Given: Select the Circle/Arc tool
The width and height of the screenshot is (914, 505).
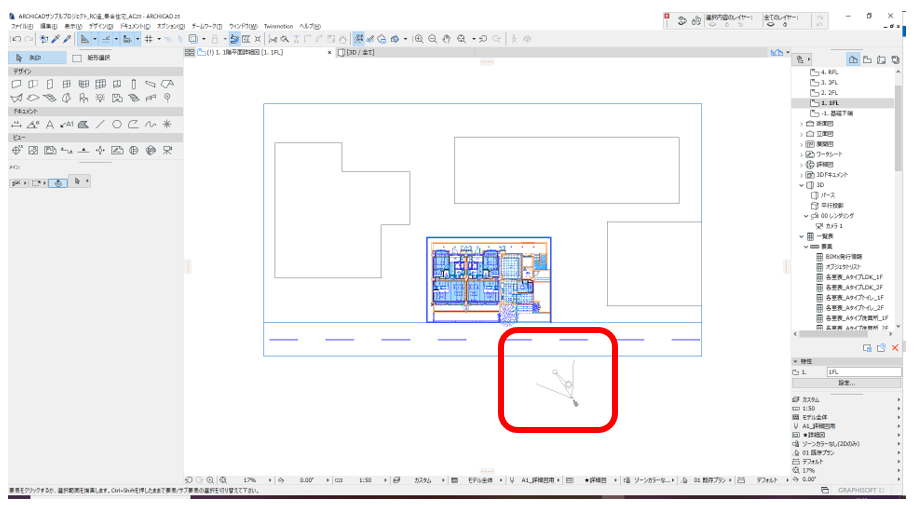Looking at the screenshot, I should pyautogui.click(x=117, y=124).
